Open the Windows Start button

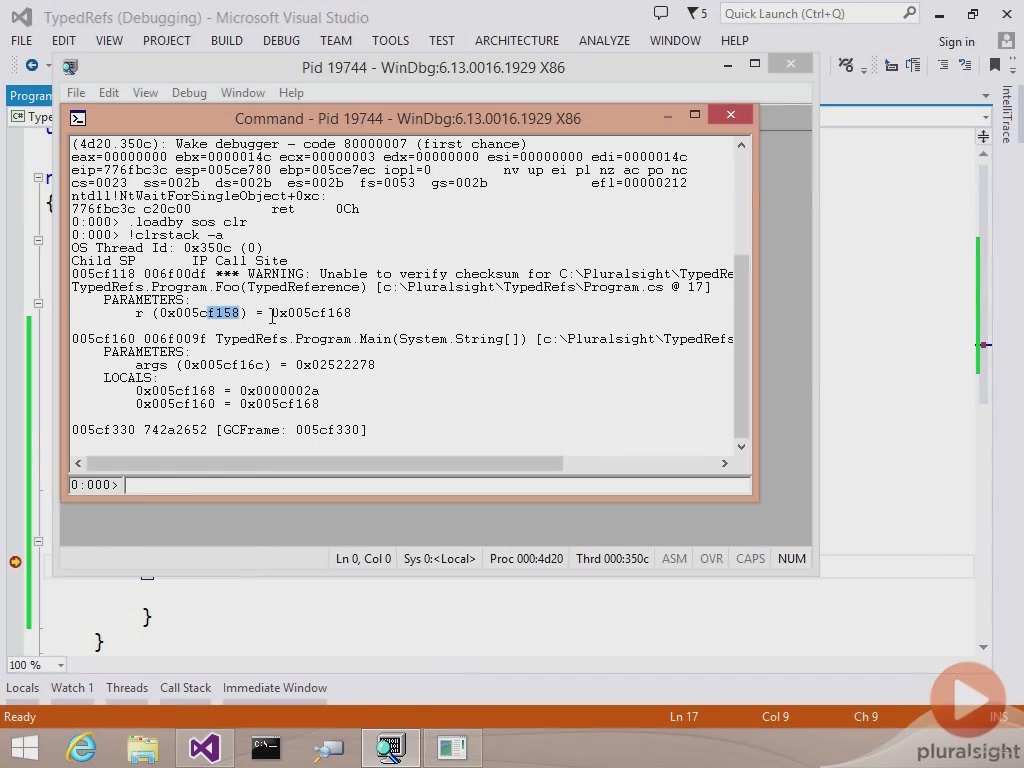[25, 748]
